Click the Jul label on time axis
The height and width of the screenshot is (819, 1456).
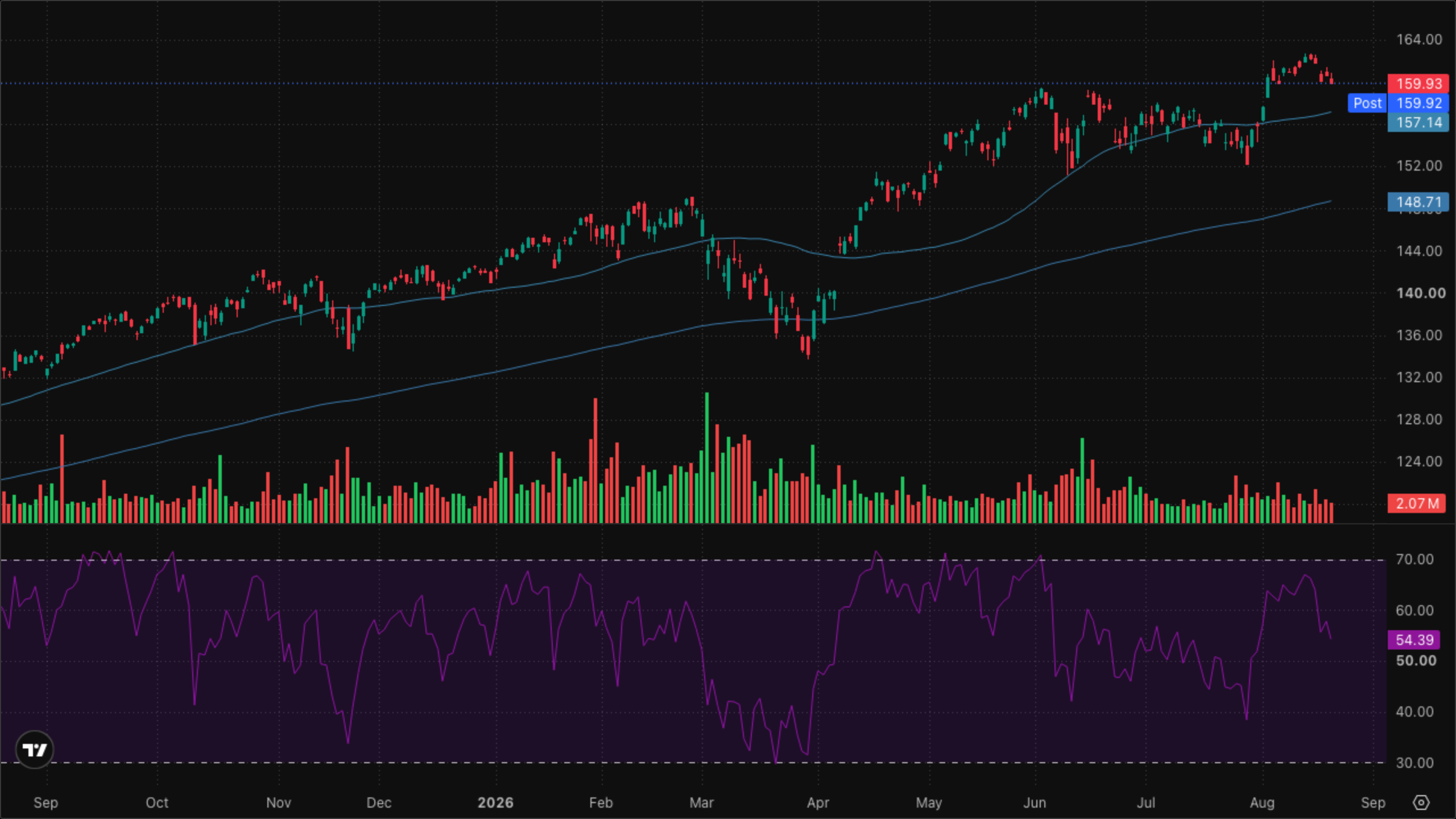(1145, 803)
